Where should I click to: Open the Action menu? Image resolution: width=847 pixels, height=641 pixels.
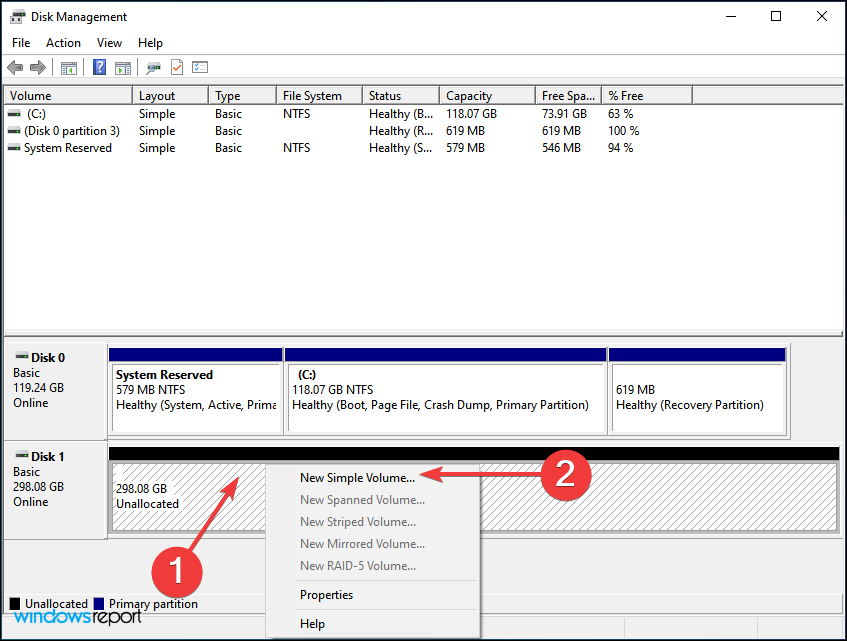[x=63, y=43]
